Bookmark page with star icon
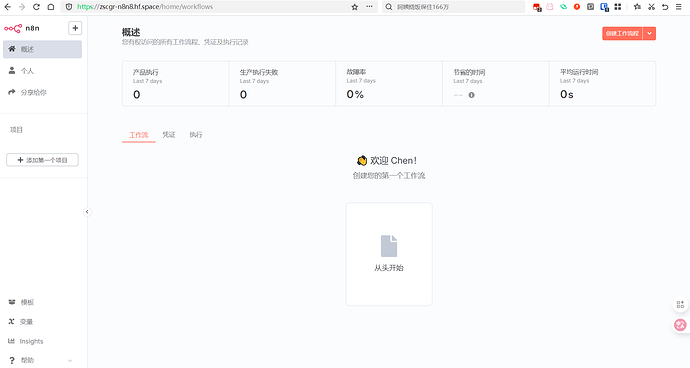690x368 pixels. pos(355,7)
